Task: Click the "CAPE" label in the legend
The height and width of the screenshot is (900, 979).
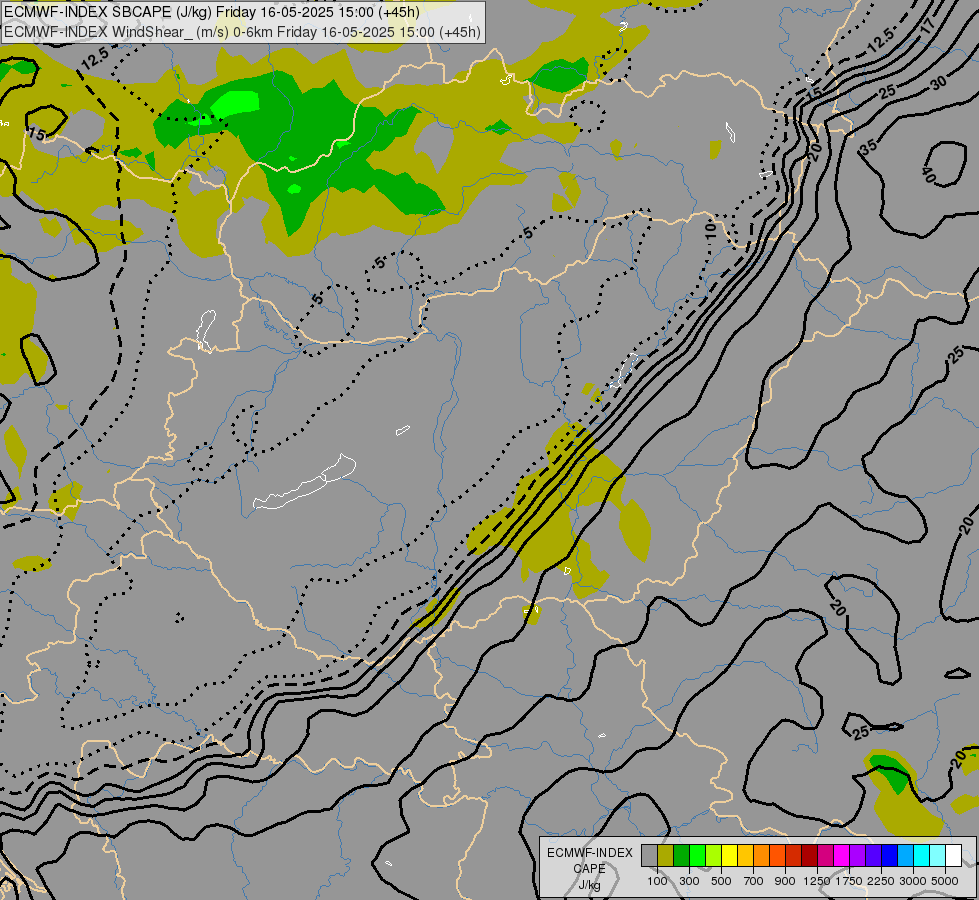Action: (x=589, y=869)
